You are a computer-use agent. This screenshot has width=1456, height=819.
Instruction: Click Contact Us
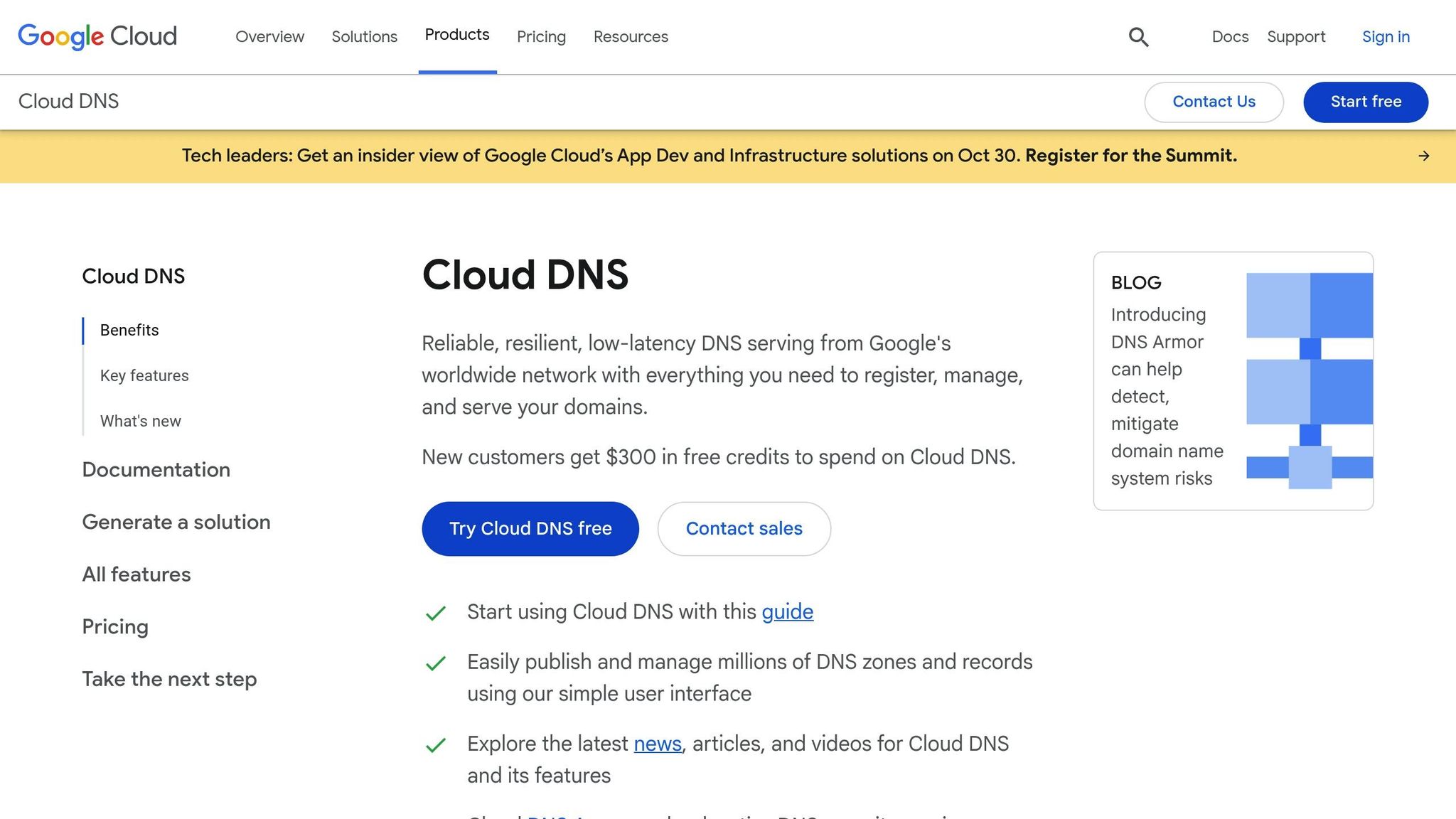(1214, 102)
